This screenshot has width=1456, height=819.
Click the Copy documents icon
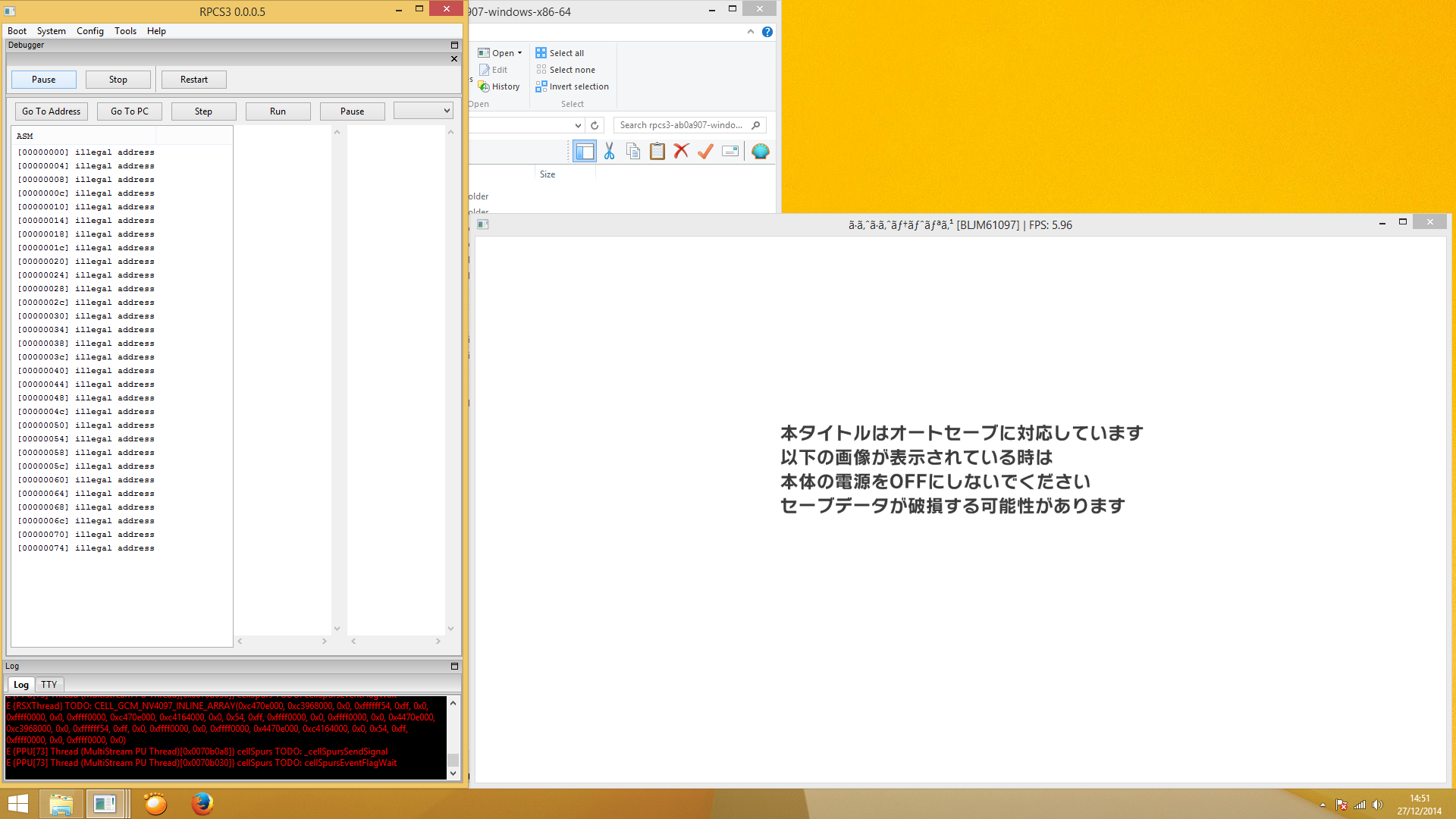(x=633, y=152)
